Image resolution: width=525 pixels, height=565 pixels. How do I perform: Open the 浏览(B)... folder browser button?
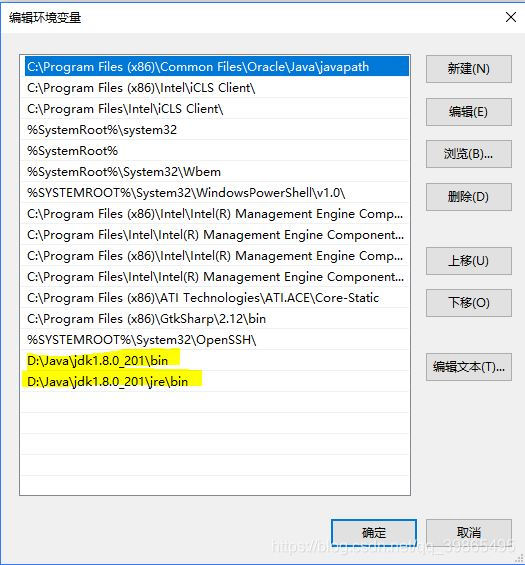click(468, 154)
